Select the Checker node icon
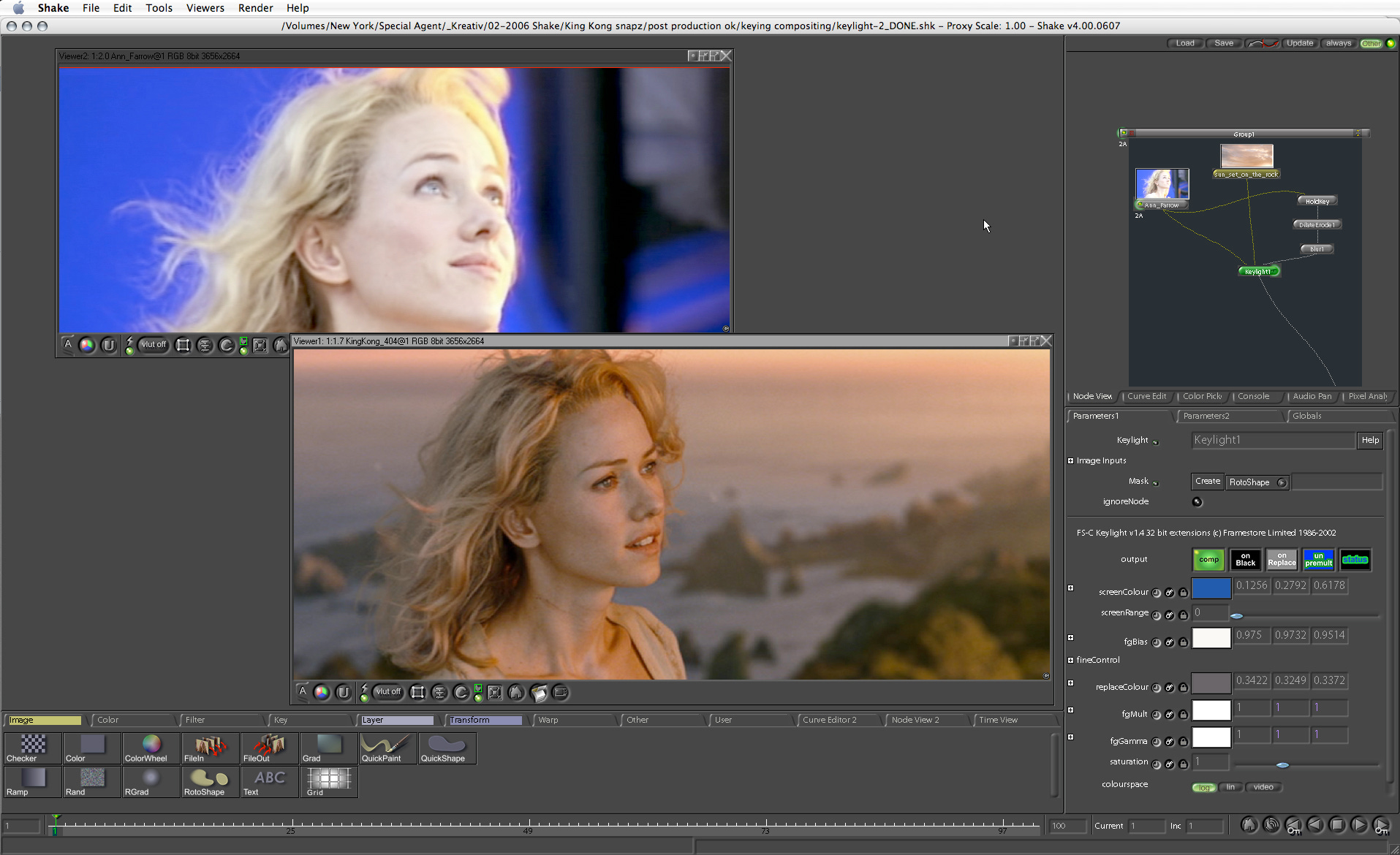Screen dimensions: 1400x855 tap(32, 747)
